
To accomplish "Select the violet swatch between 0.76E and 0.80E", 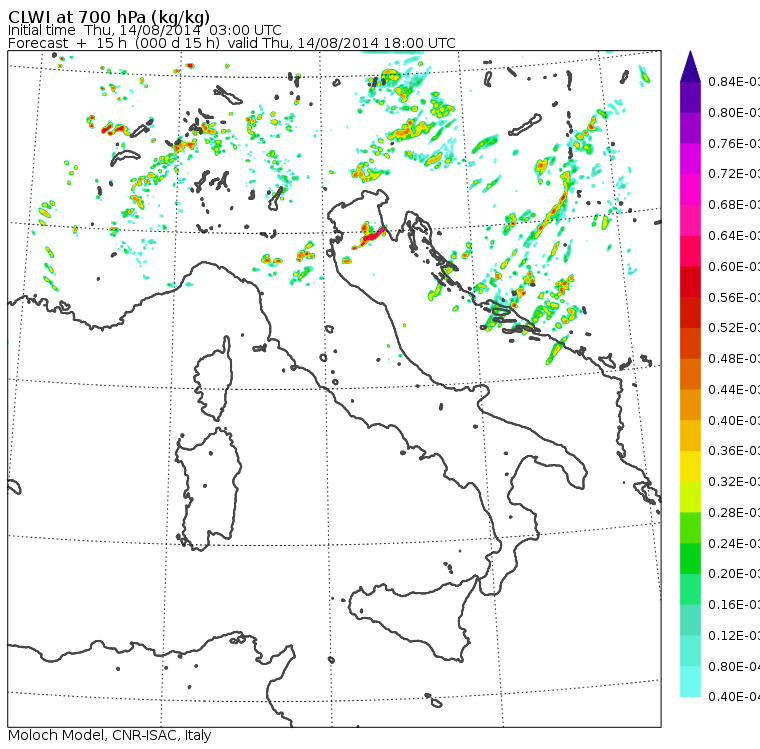I will click(690, 128).
